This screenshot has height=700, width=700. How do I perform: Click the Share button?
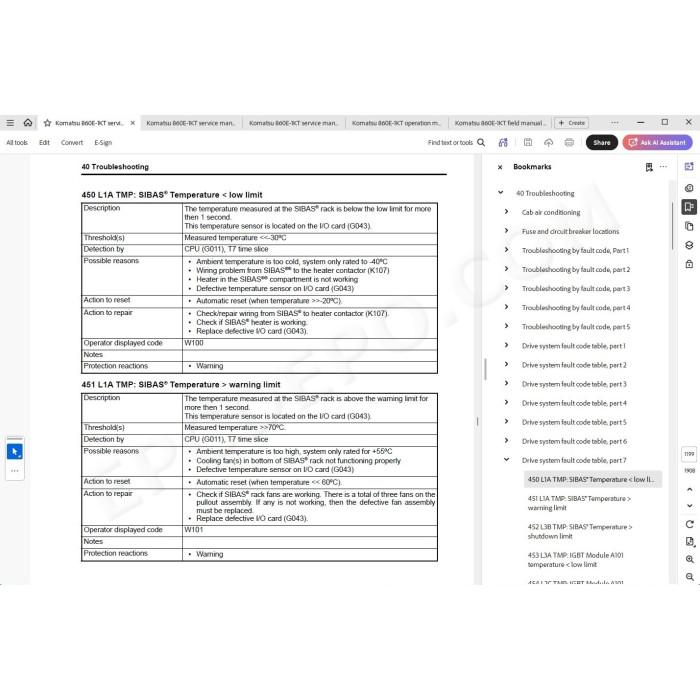click(x=602, y=142)
